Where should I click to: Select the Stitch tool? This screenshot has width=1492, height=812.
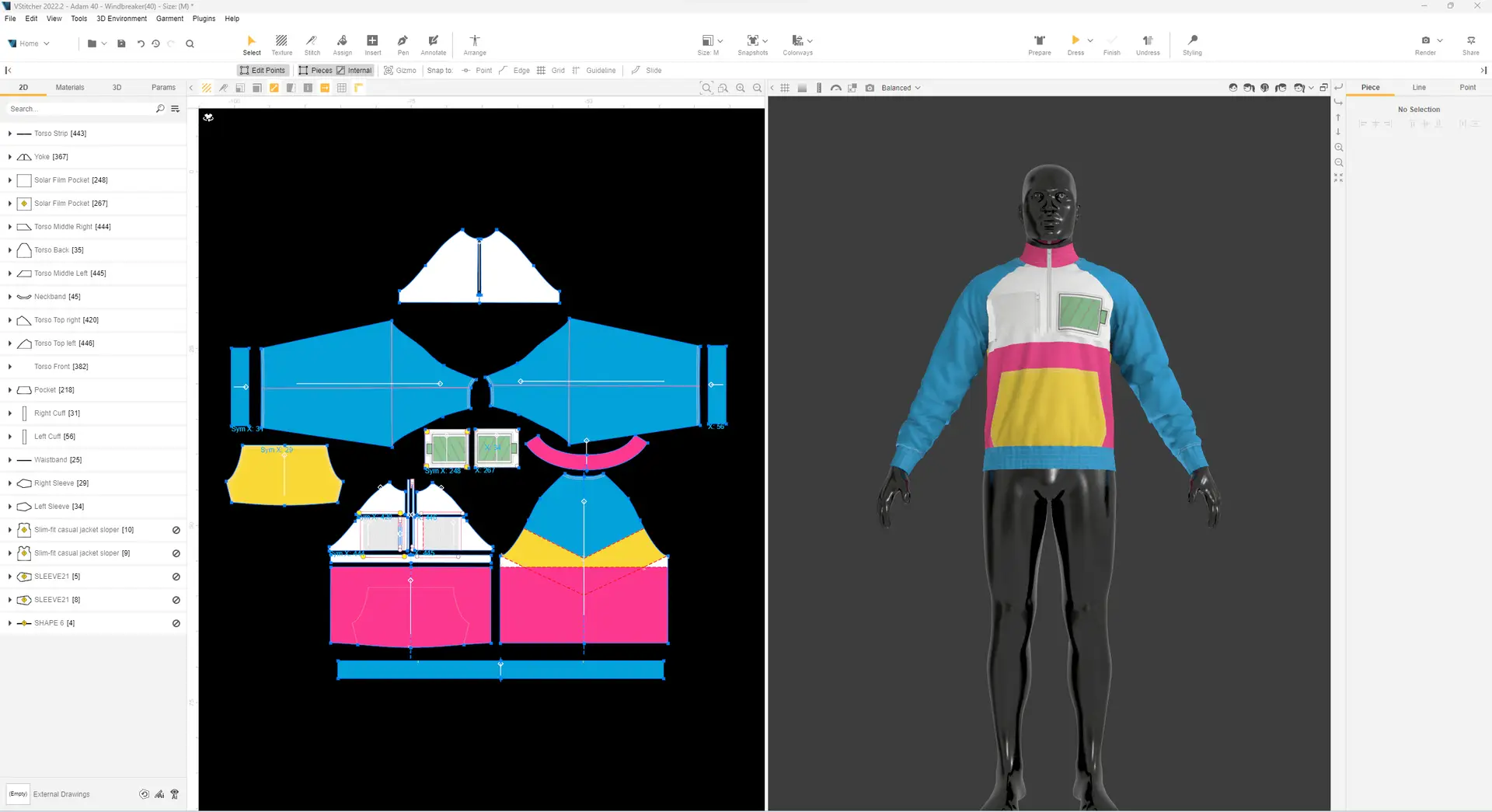(312, 44)
